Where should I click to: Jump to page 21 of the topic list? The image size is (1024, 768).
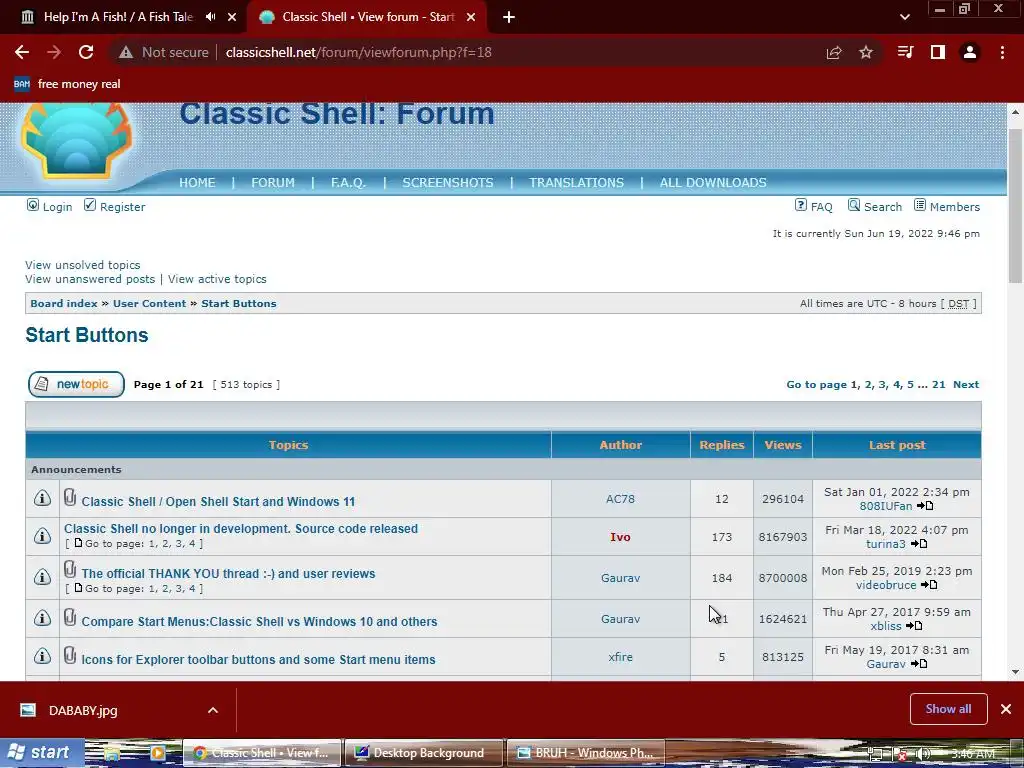[x=938, y=385]
